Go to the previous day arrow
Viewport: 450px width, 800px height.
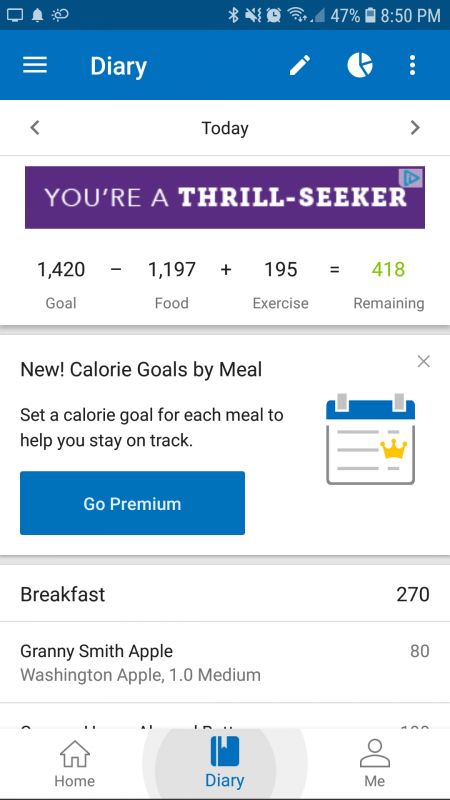[x=34, y=128]
